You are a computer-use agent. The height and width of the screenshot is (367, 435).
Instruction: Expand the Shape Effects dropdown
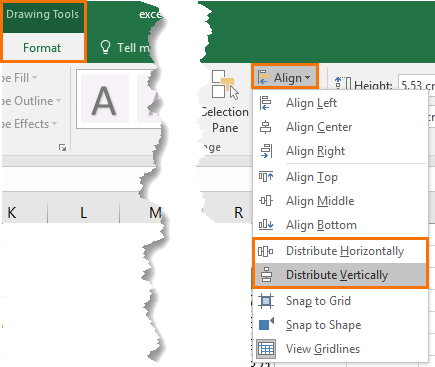(29, 124)
